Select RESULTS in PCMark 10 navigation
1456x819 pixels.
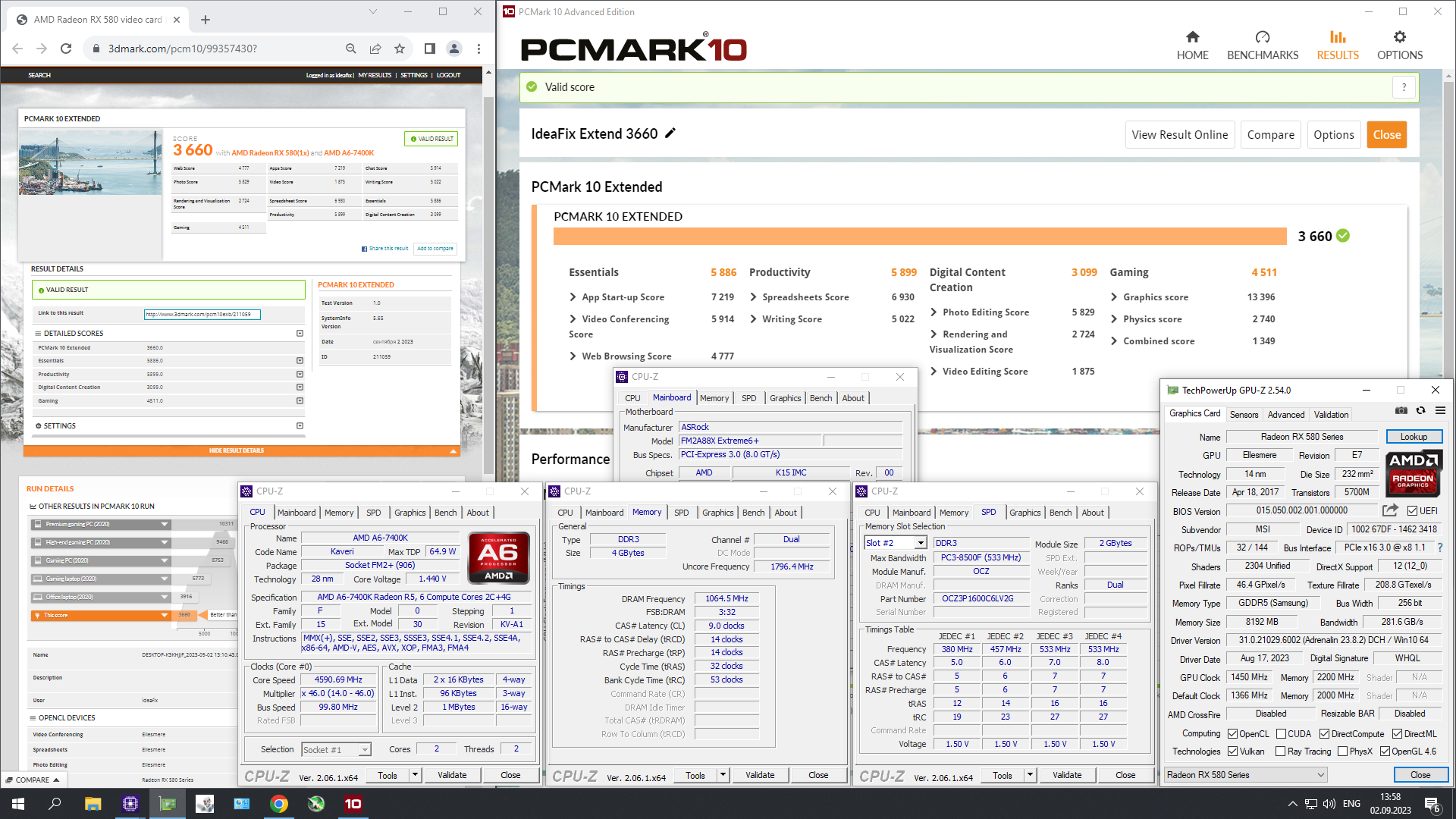click(x=1338, y=45)
